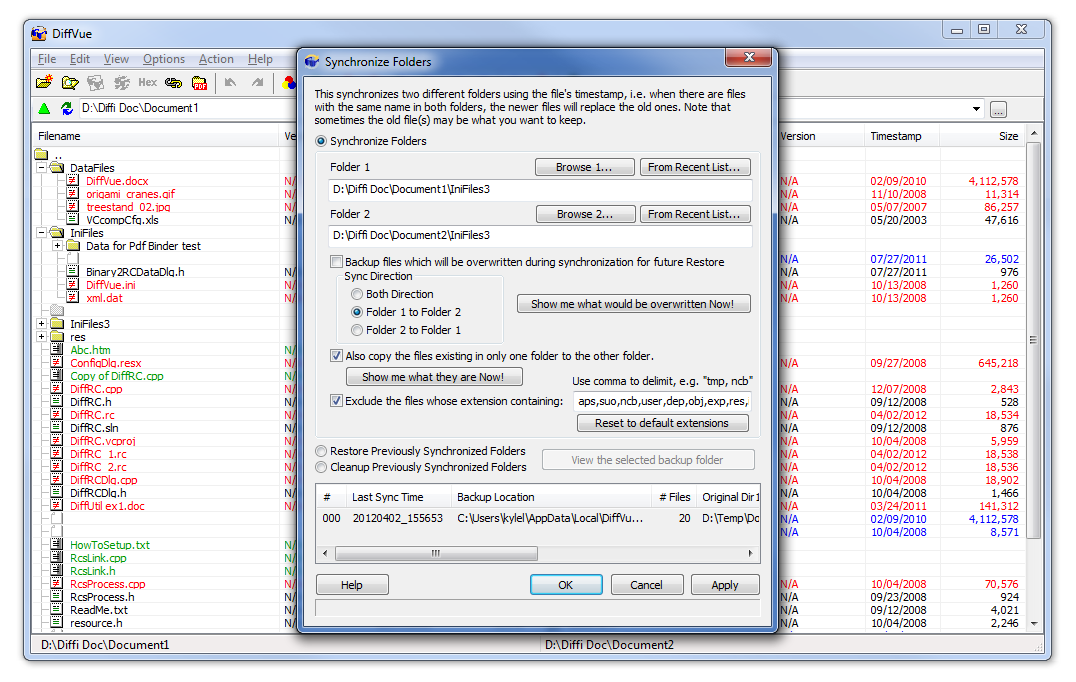Click the PDF folder toolbar icon
The width and height of the screenshot is (1076, 682).
(x=199, y=83)
